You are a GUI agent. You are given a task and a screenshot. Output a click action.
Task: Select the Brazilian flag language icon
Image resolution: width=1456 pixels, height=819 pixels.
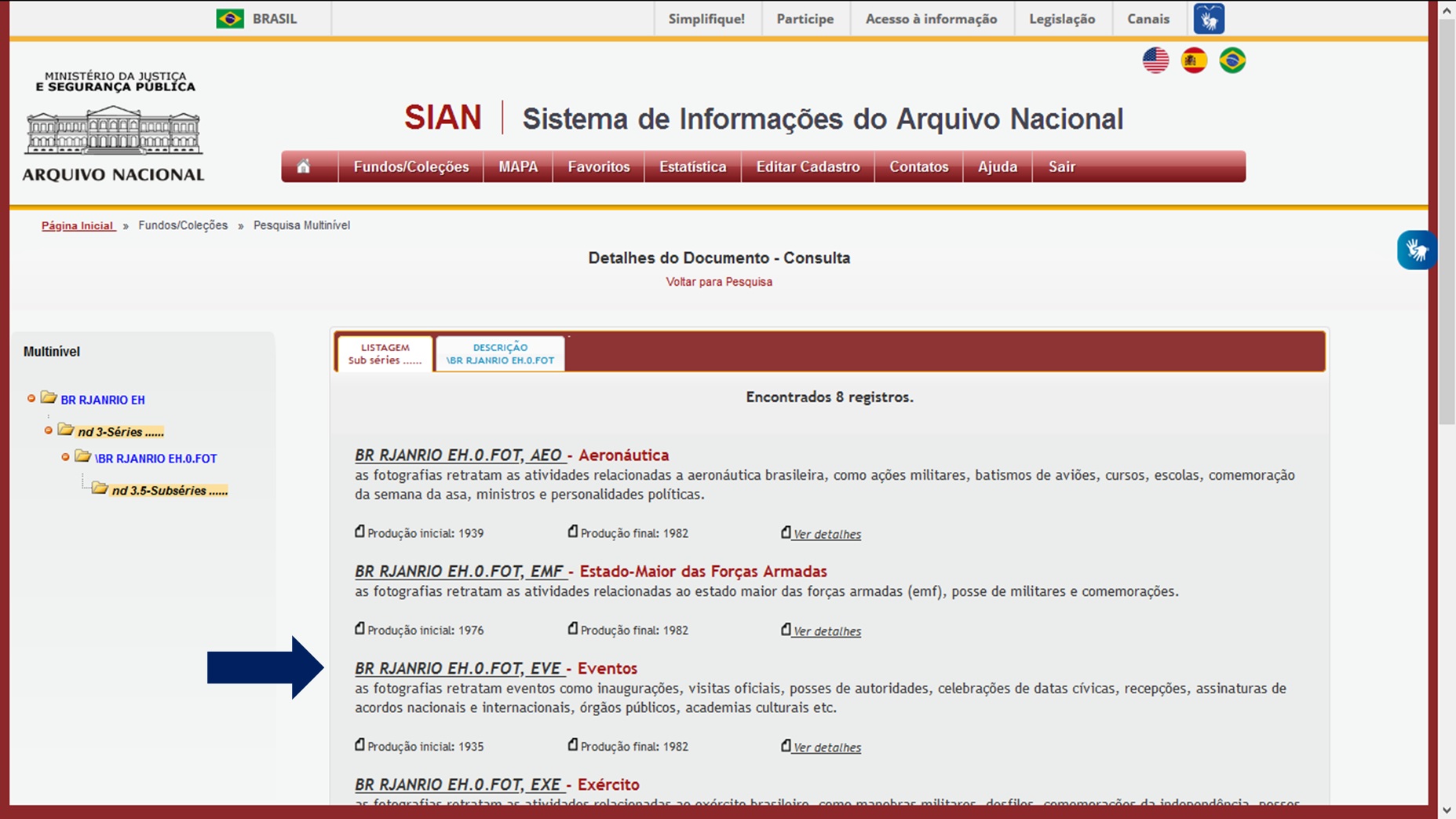click(x=1233, y=58)
